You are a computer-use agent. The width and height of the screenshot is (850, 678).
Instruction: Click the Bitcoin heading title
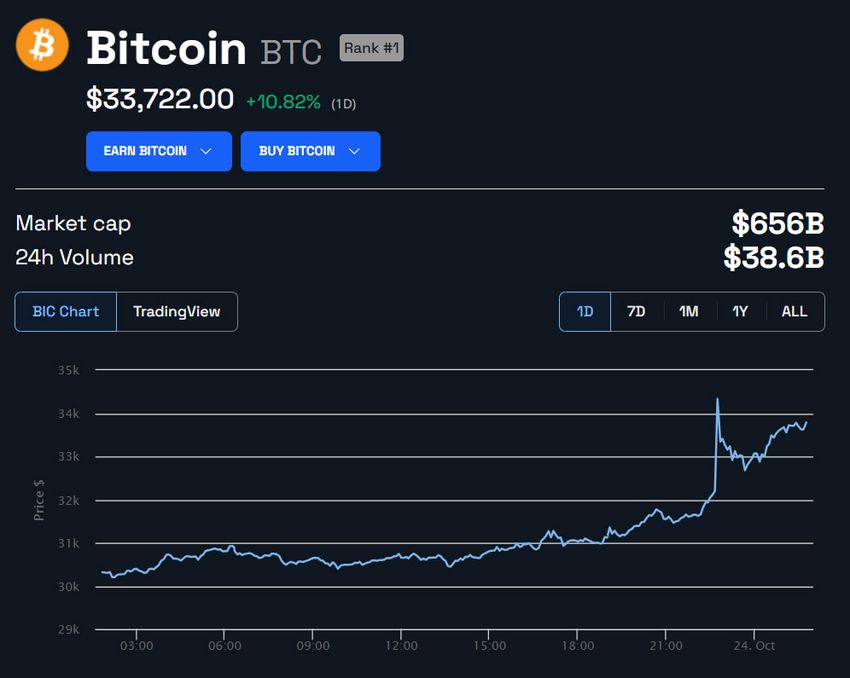[x=165, y=47]
